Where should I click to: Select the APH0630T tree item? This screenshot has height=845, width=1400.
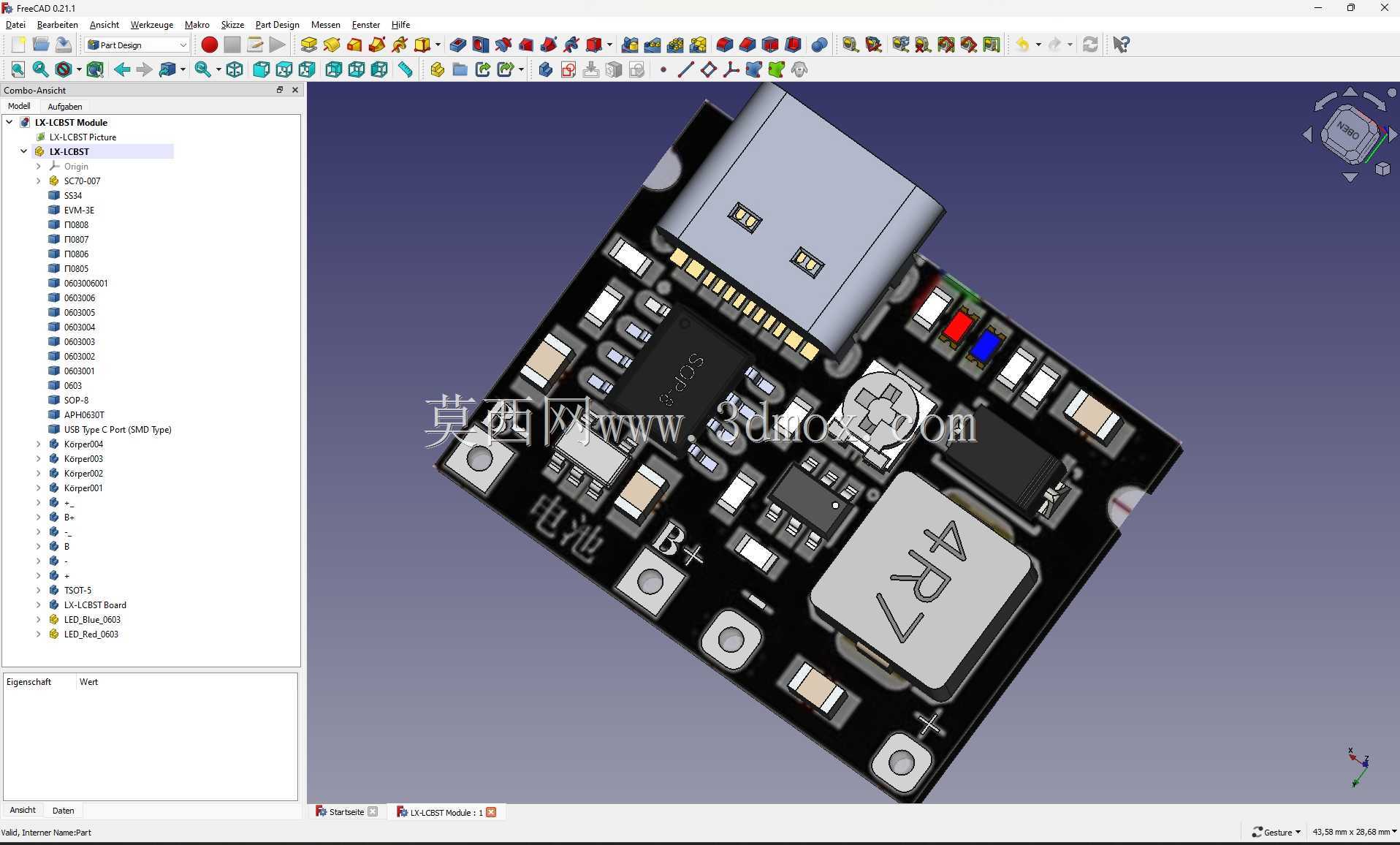click(x=84, y=414)
